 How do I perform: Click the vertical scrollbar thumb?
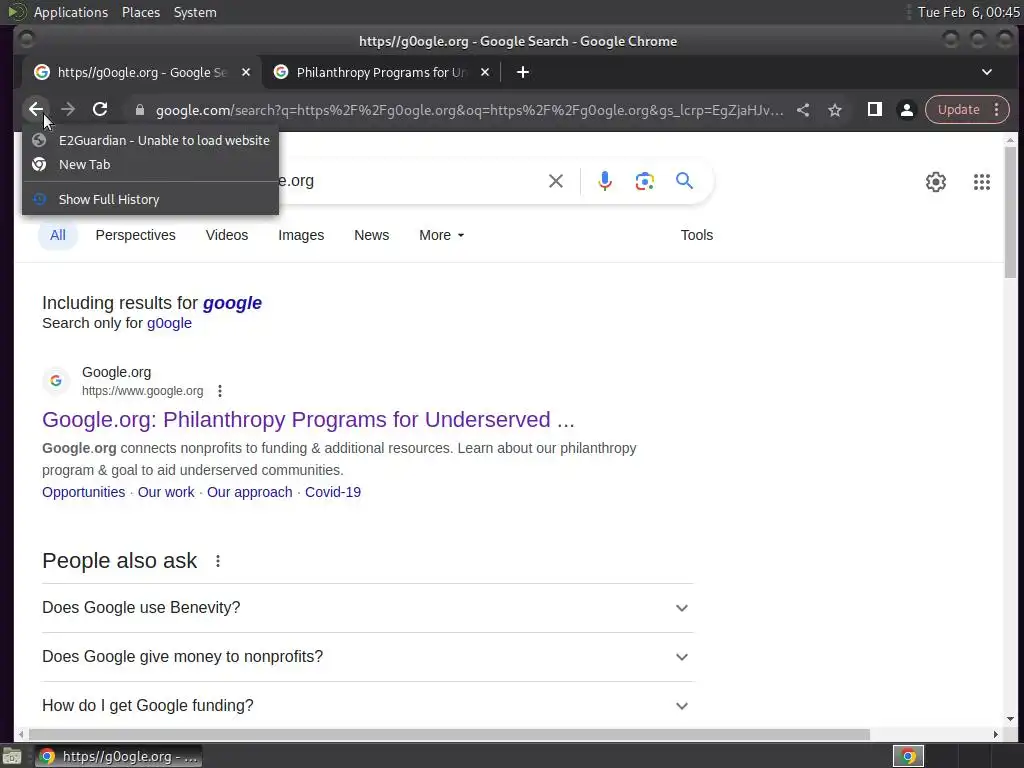click(x=1010, y=212)
